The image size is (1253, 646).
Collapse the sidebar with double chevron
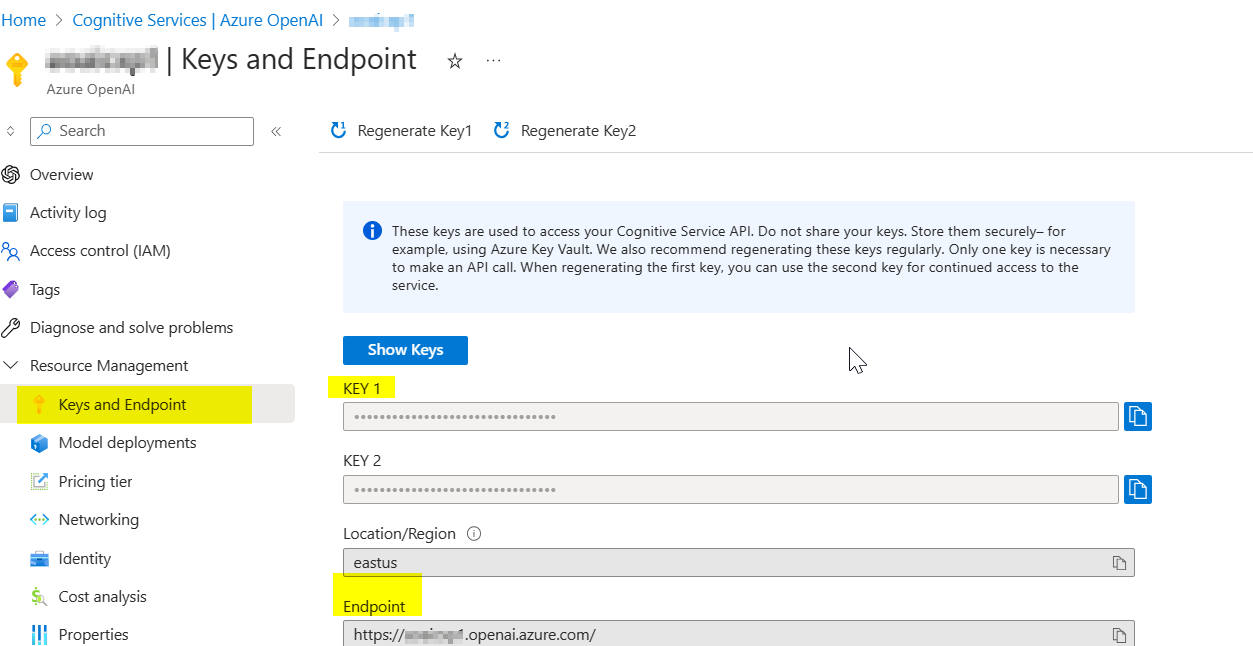[276, 131]
